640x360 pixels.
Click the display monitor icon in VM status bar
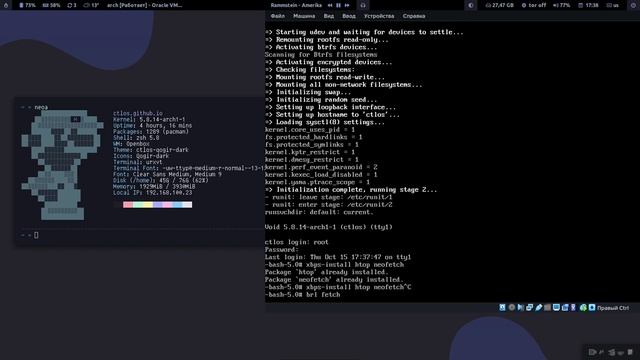click(556, 308)
